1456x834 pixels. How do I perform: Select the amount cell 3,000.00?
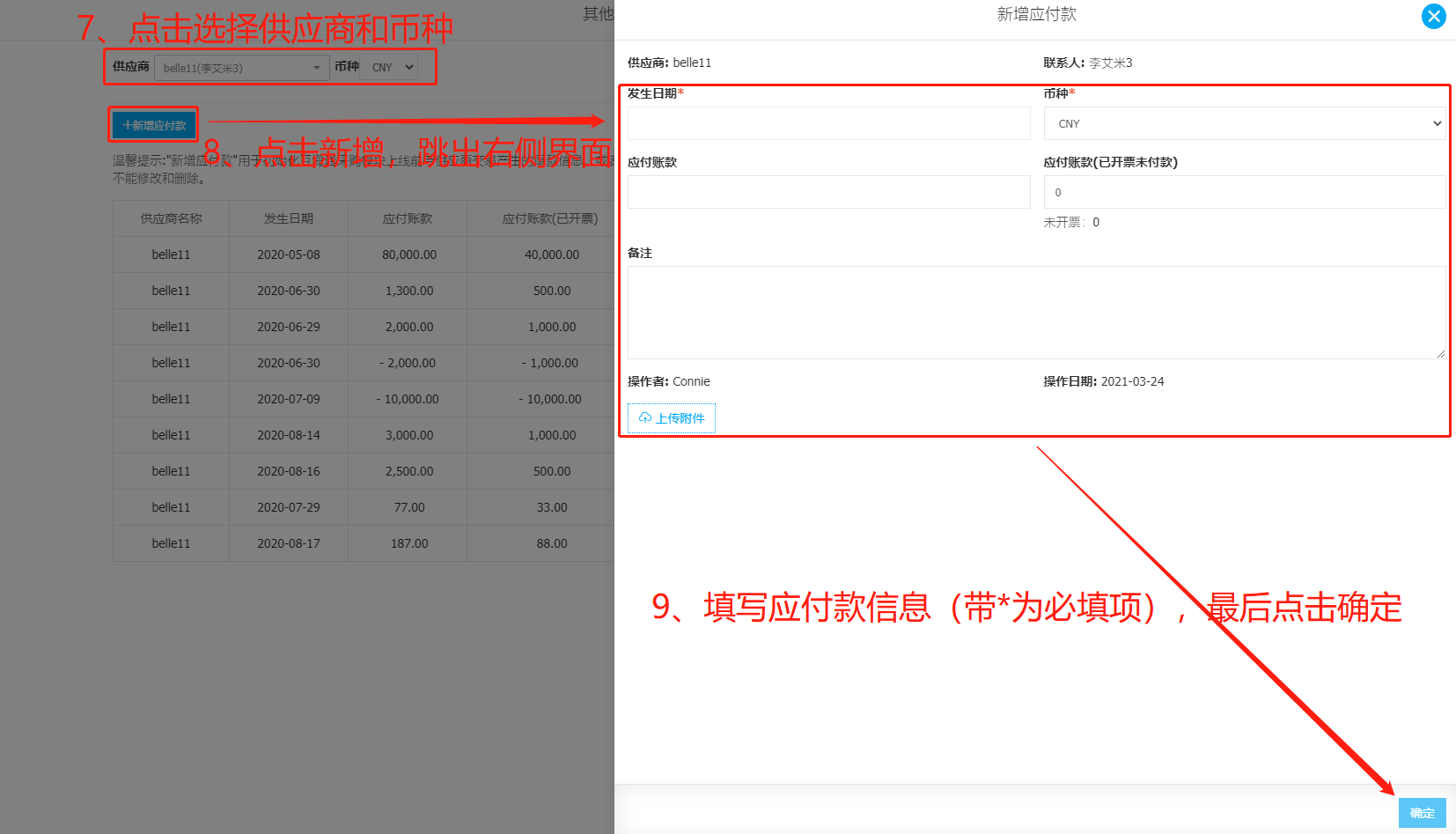[409, 435]
